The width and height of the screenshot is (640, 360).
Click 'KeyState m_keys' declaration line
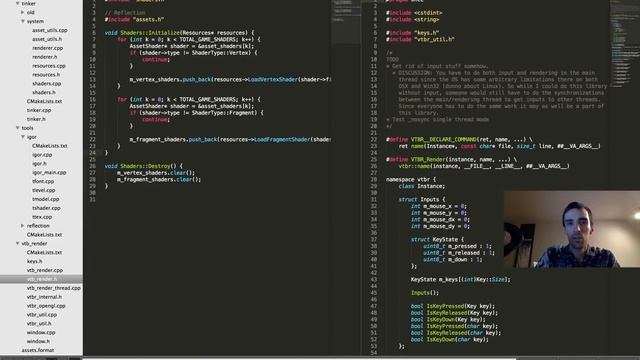(x=460, y=279)
